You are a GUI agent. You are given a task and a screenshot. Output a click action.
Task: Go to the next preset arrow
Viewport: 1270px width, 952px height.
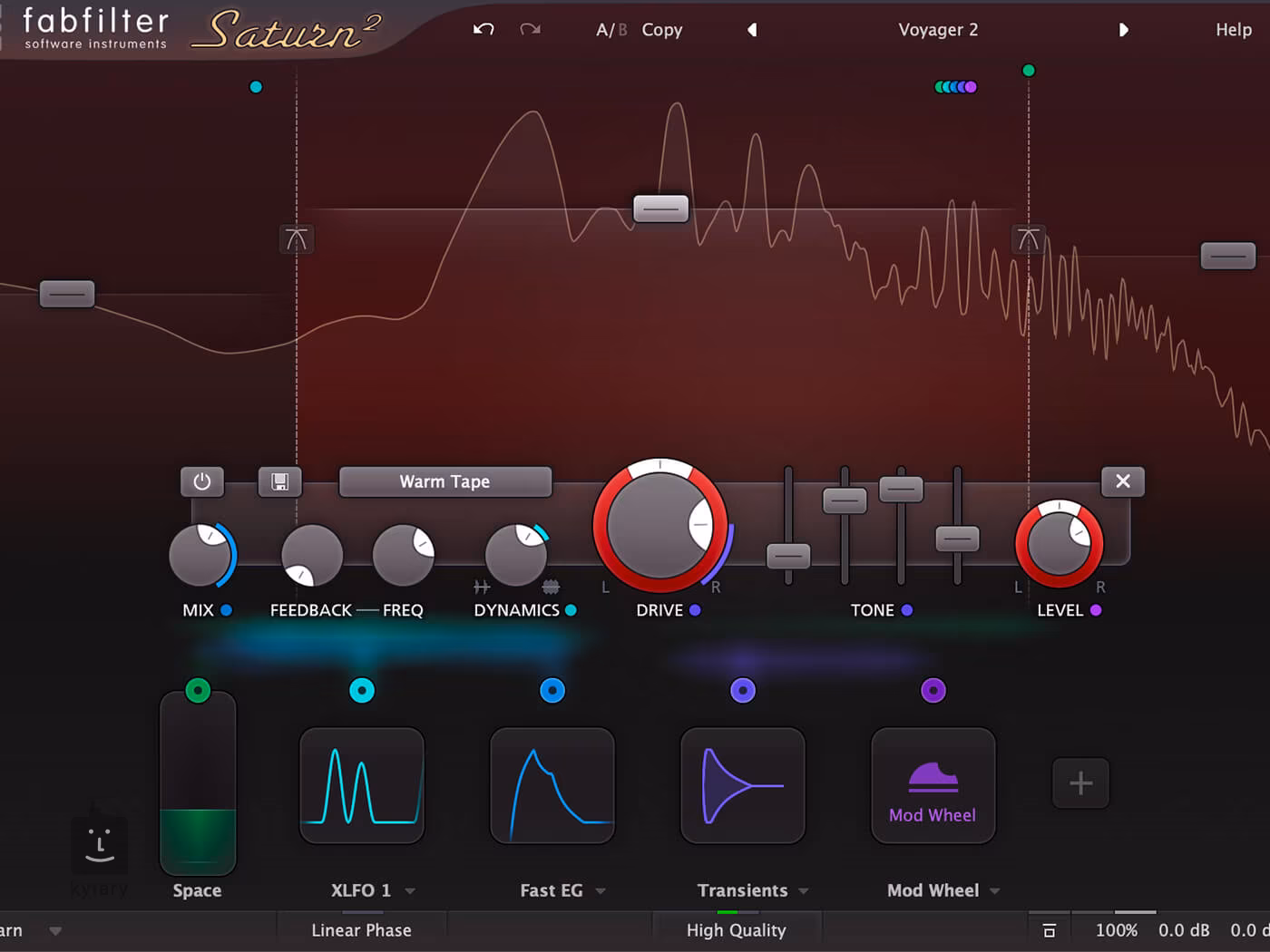point(1123,30)
